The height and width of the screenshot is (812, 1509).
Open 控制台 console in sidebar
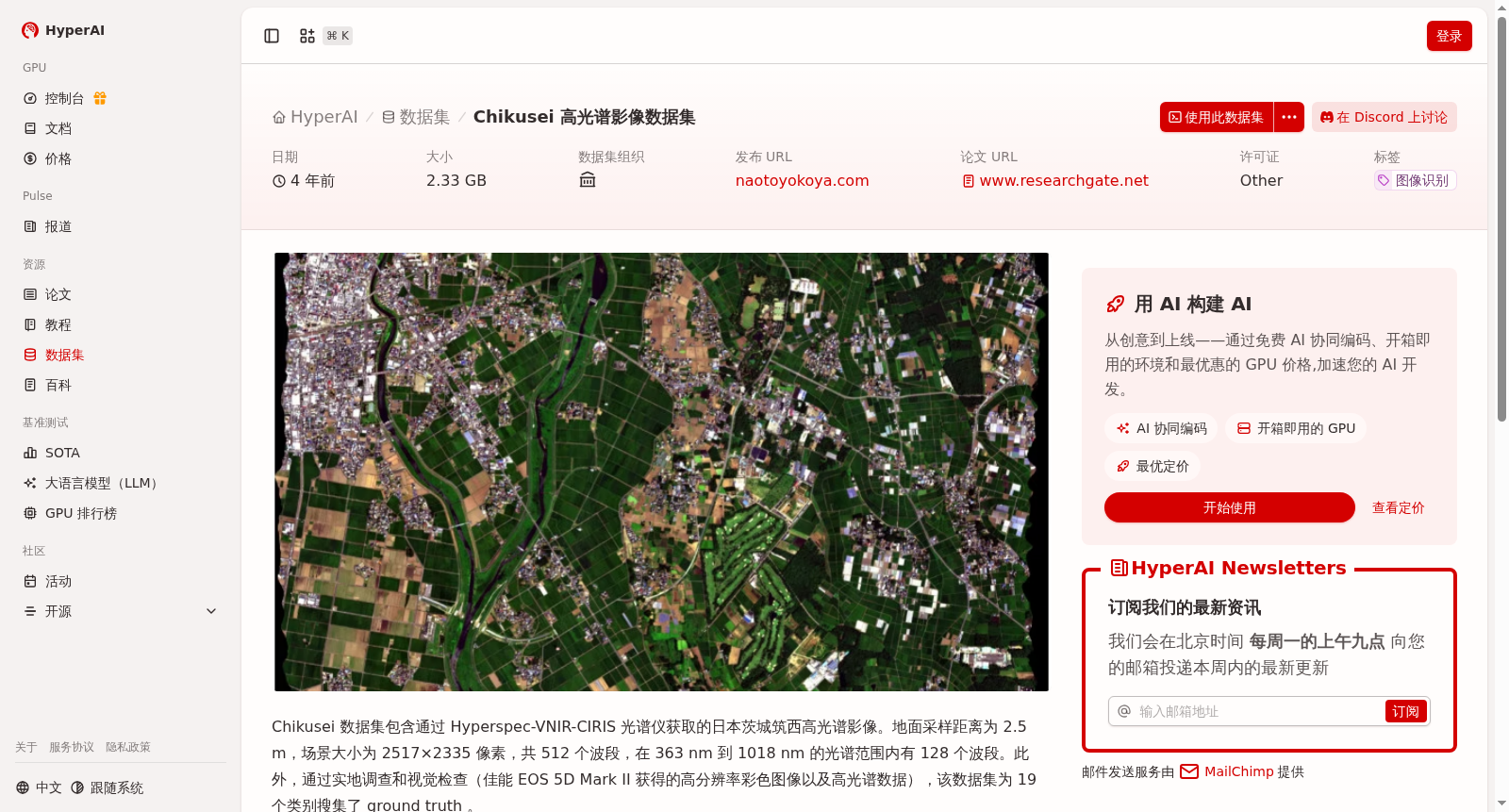64,98
